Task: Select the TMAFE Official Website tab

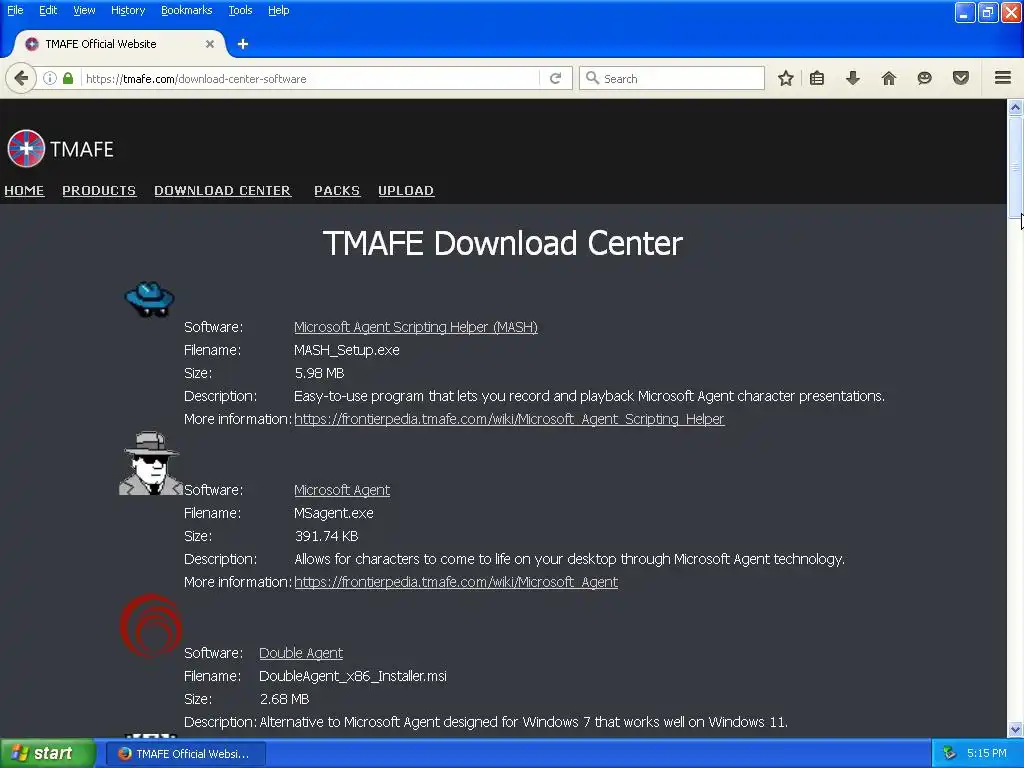Action: [x=118, y=44]
